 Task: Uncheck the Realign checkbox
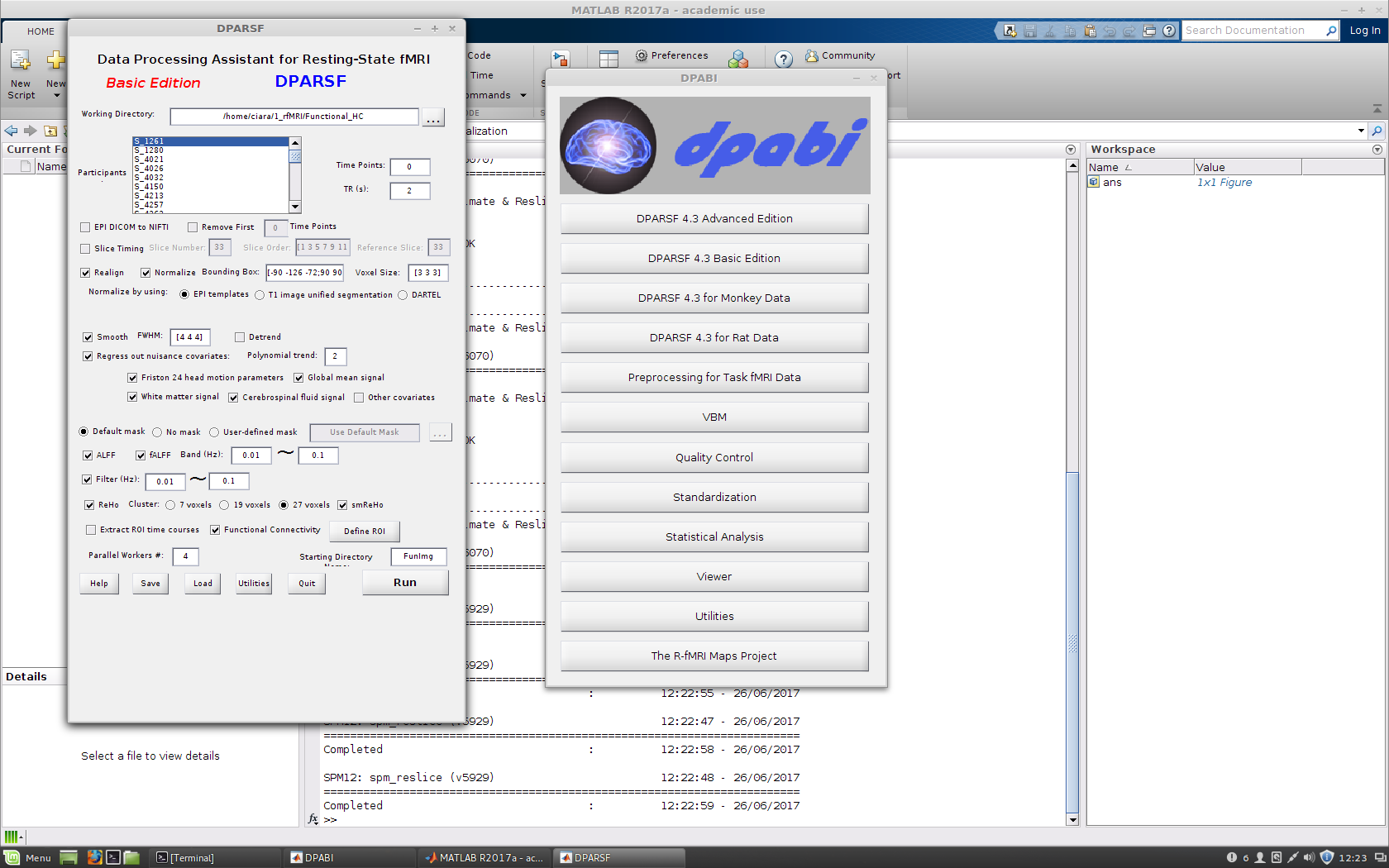click(85, 273)
